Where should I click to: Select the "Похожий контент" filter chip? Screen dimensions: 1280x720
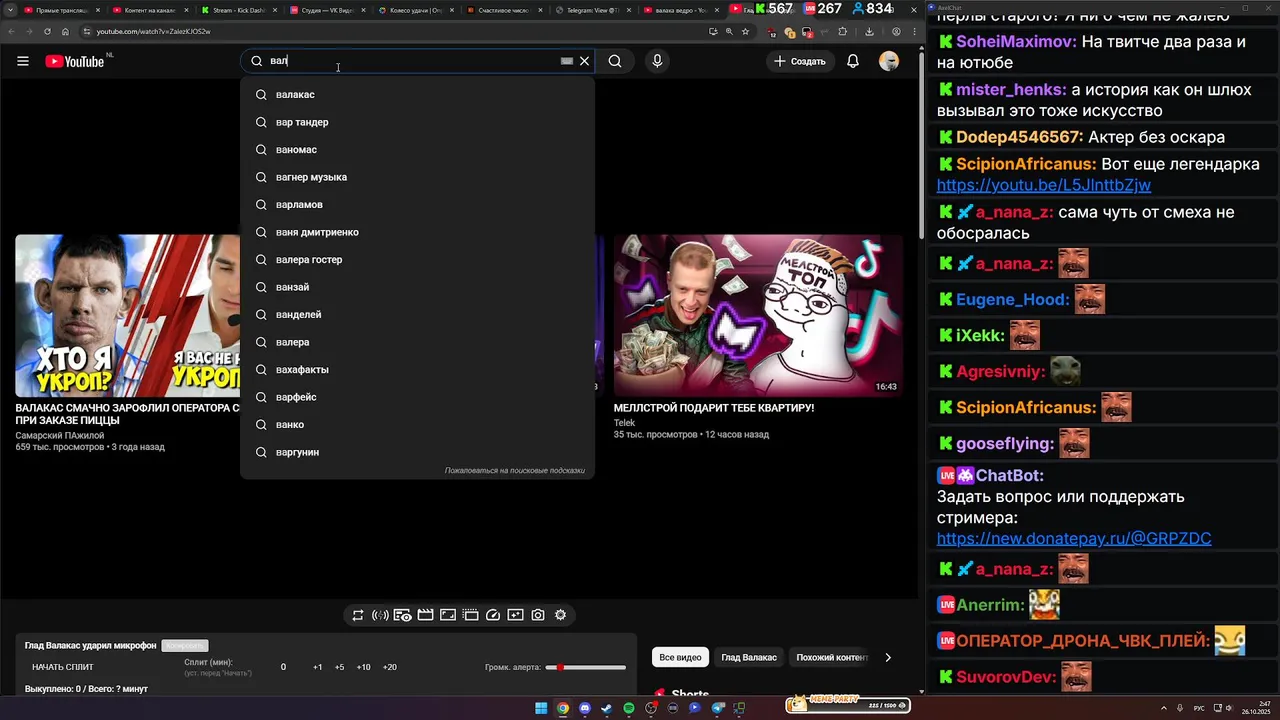832,657
